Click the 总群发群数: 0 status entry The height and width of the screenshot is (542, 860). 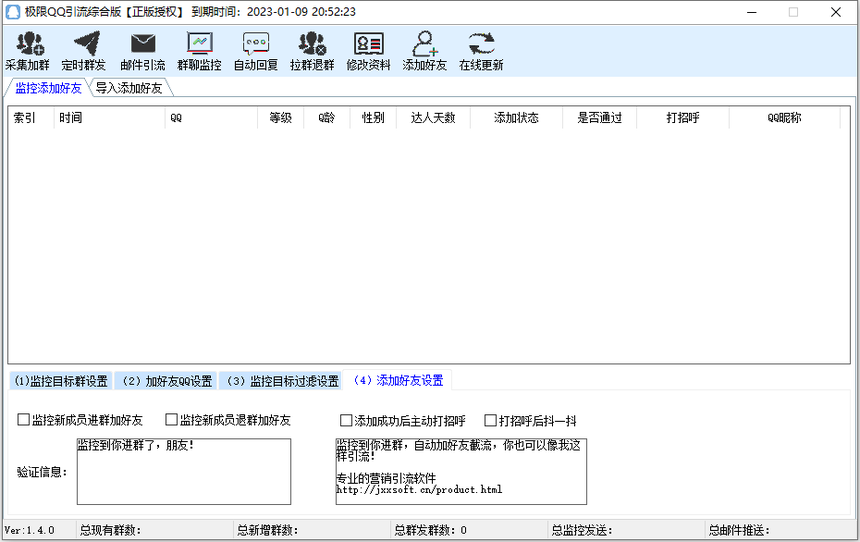point(431,530)
